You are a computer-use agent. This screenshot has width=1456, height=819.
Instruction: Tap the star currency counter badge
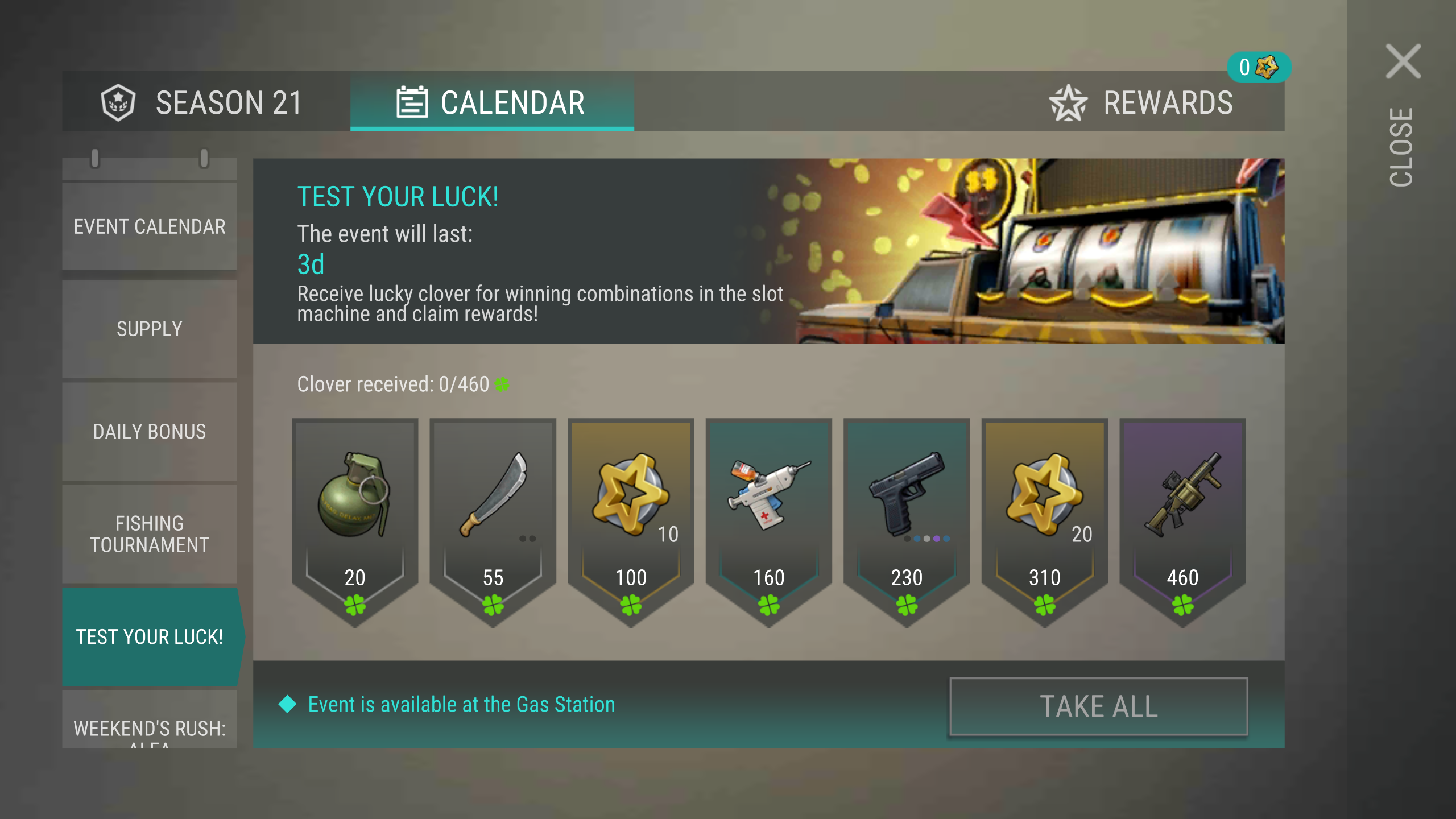[x=1259, y=68]
